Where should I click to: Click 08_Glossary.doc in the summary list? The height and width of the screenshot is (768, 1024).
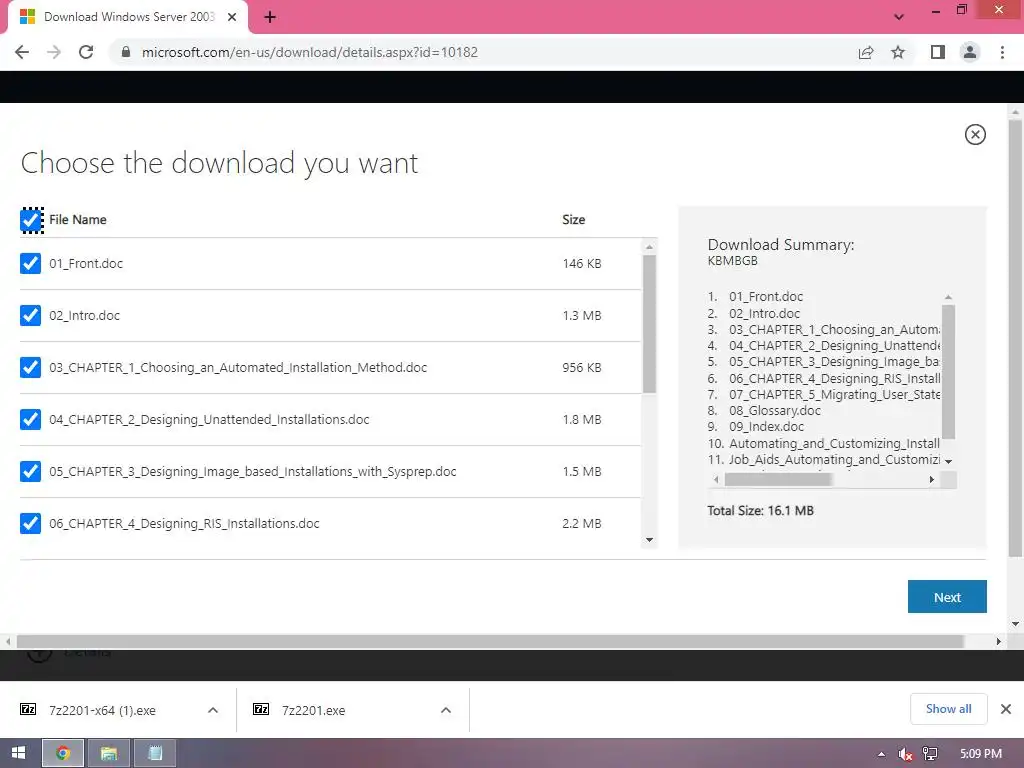pyautogui.click(x=775, y=411)
